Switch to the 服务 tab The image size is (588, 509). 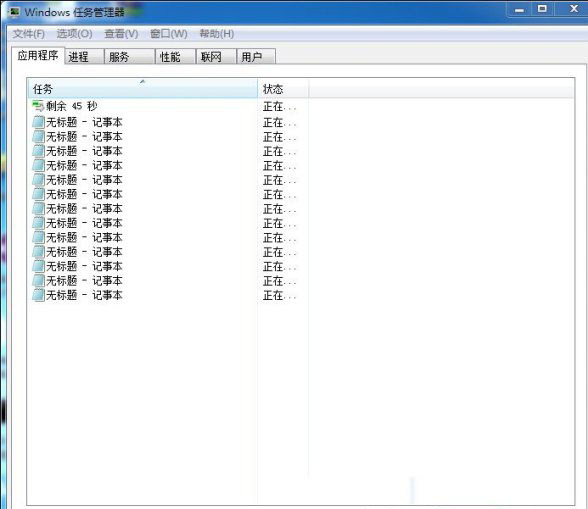pyautogui.click(x=130, y=57)
